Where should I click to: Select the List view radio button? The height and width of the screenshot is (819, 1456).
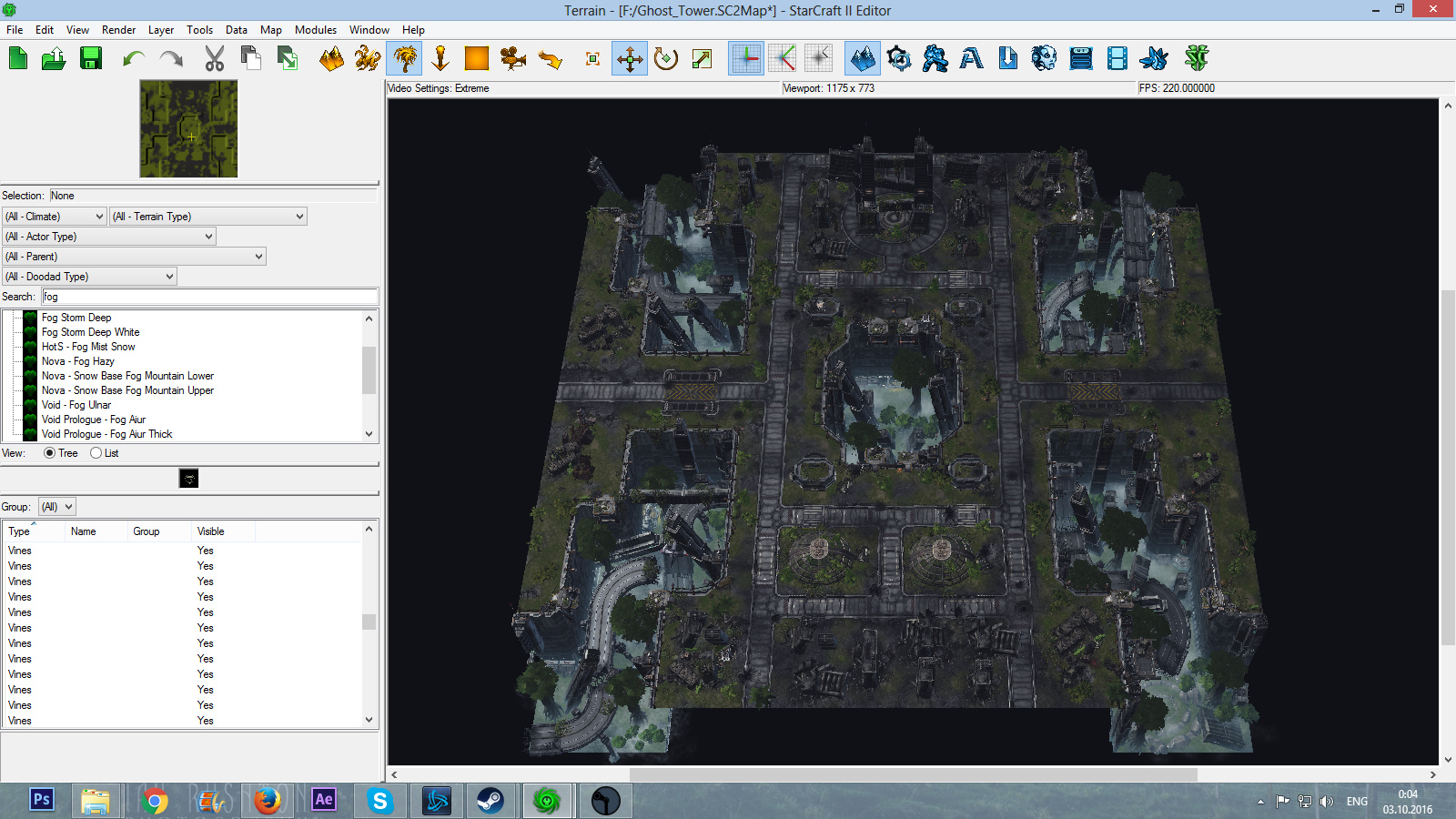[96, 453]
